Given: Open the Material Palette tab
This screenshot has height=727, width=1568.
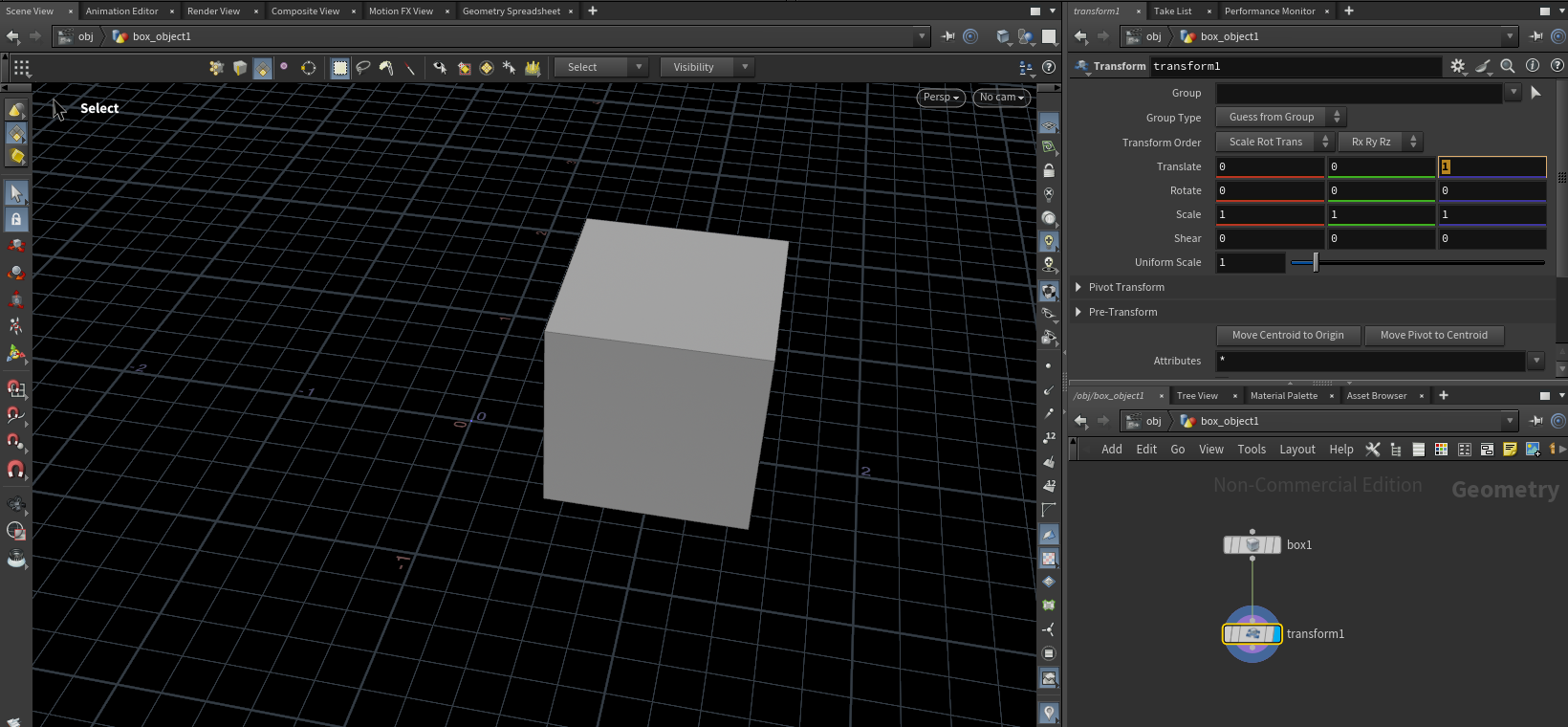Looking at the screenshot, I should (x=1283, y=395).
